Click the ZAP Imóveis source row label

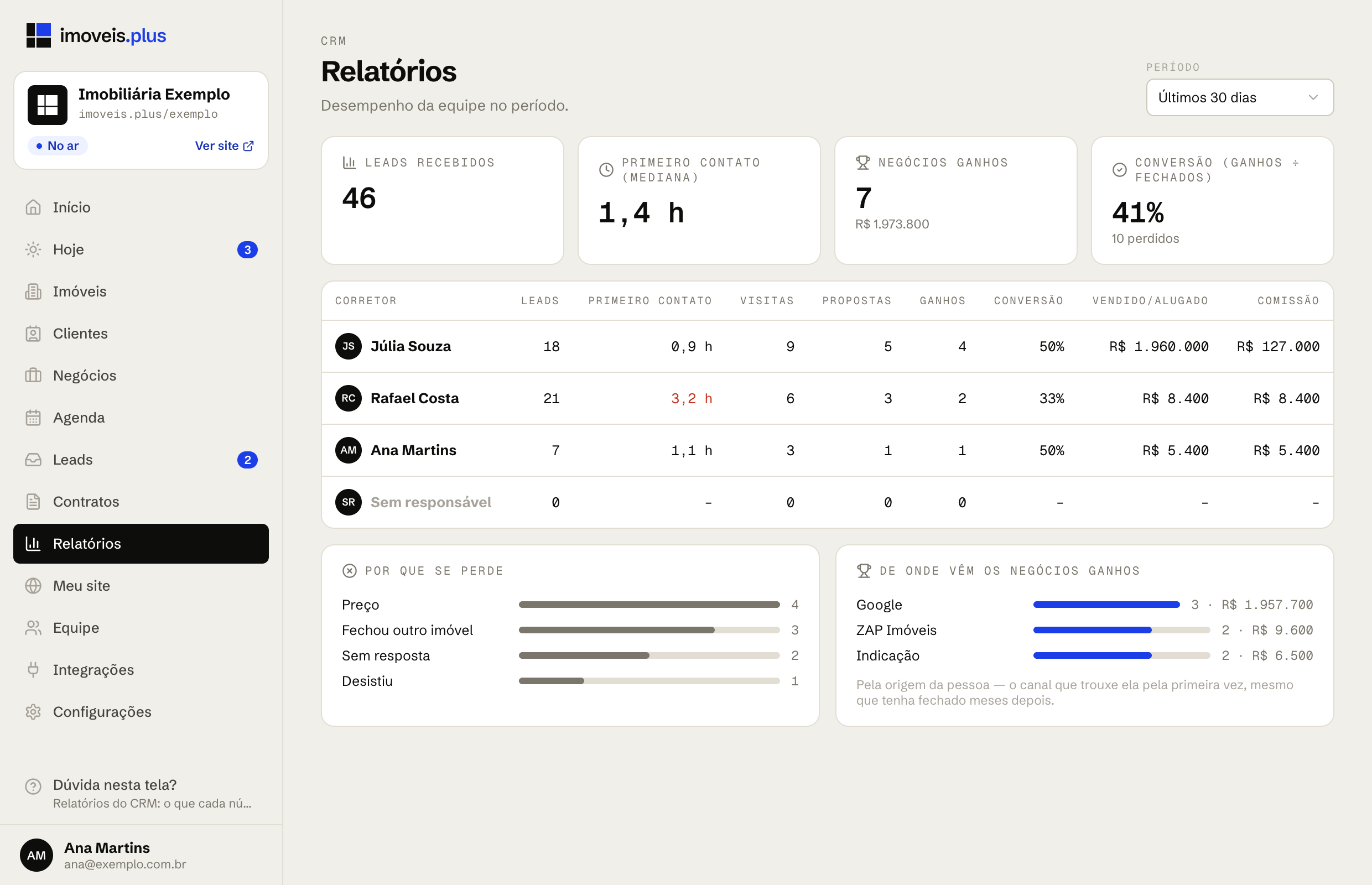(x=896, y=631)
